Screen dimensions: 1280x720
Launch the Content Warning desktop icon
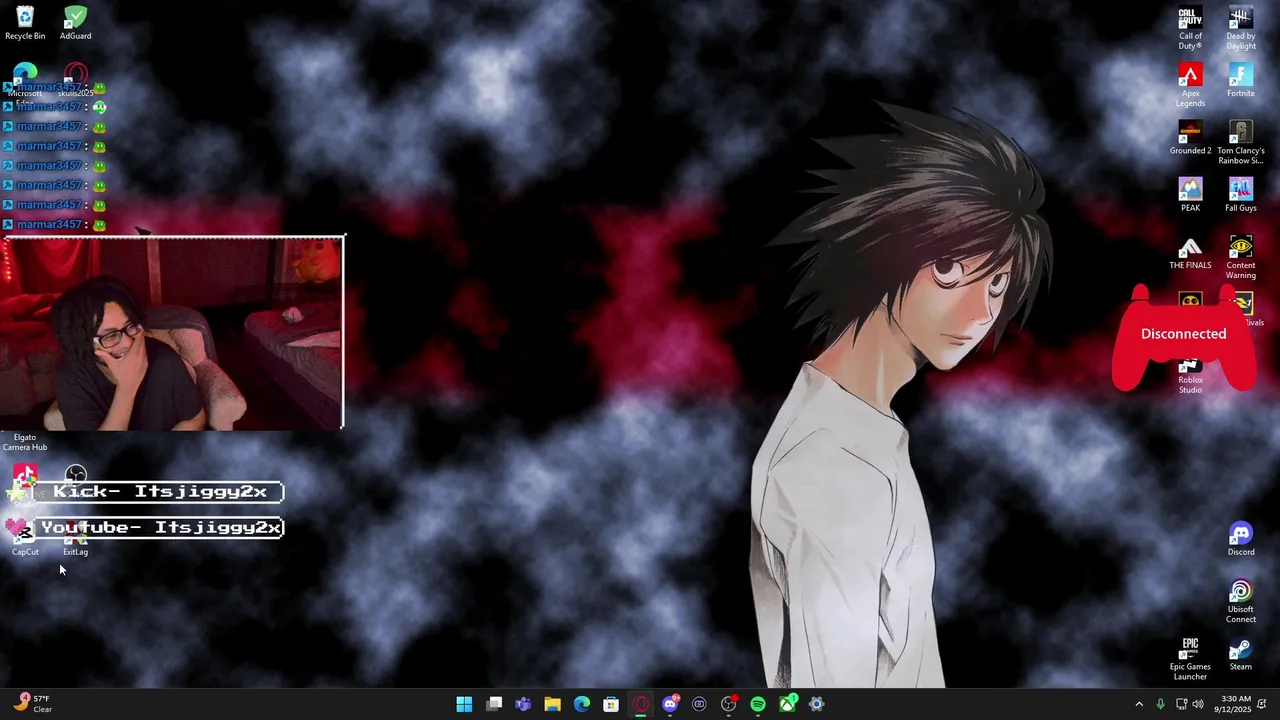(1241, 257)
